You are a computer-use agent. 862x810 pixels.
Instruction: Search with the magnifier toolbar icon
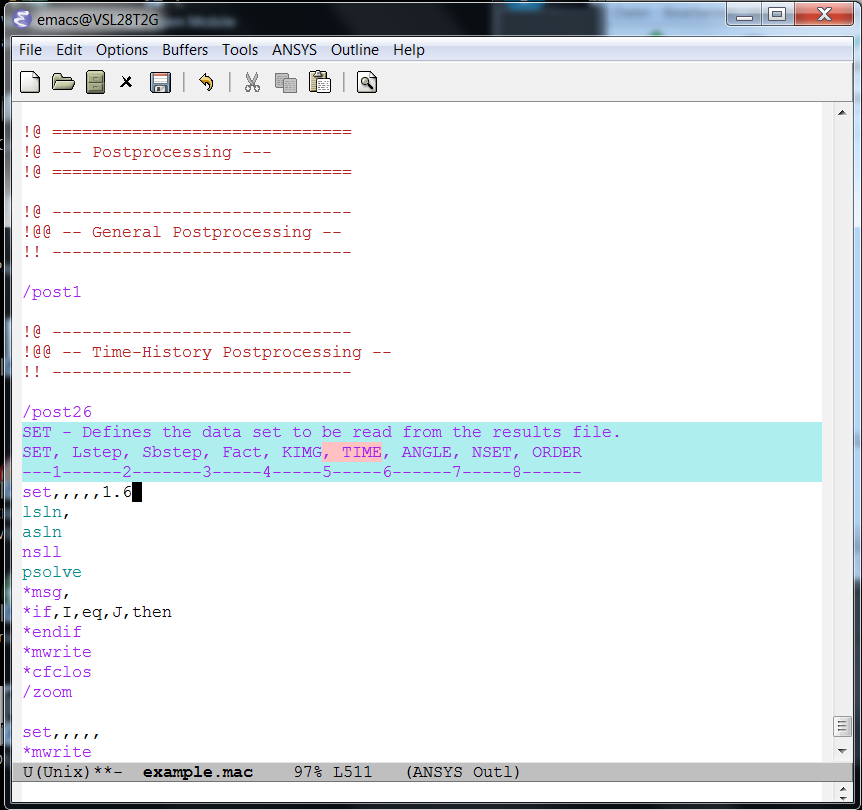(x=367, y=82)
